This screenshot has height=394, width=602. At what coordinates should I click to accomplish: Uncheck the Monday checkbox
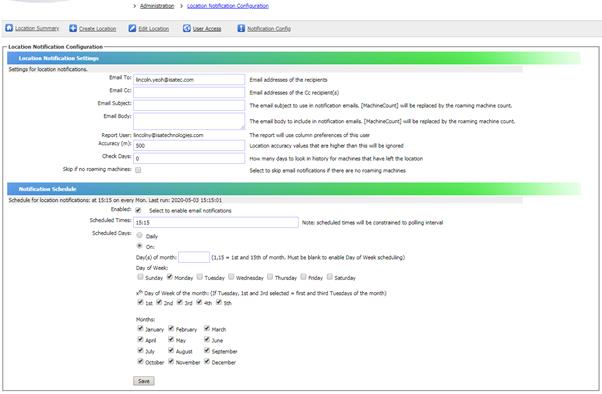(x=169, y=276)
